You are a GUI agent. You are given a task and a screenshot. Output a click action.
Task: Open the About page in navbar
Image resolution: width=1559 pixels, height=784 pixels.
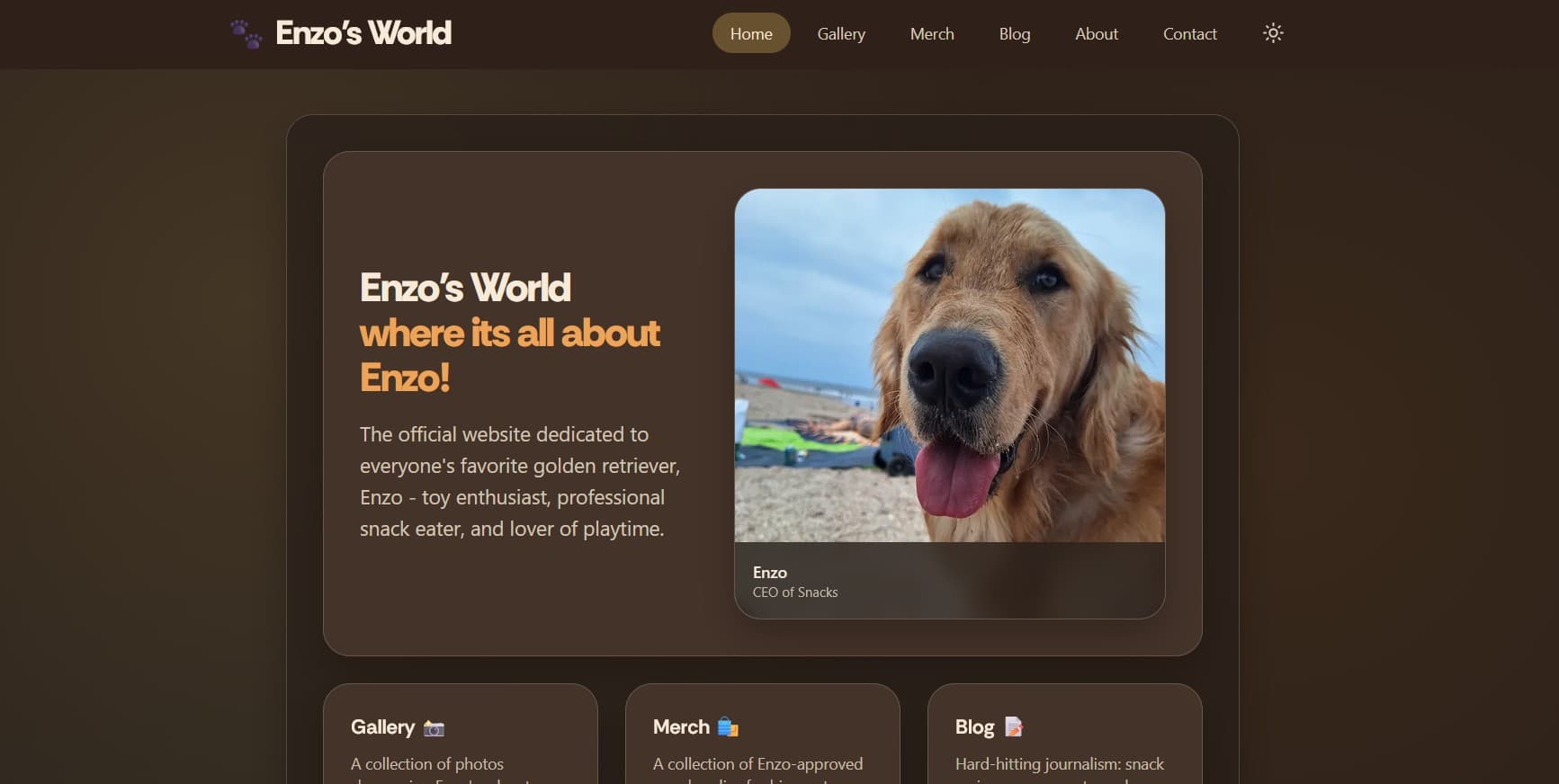(x=1097, y=33)
